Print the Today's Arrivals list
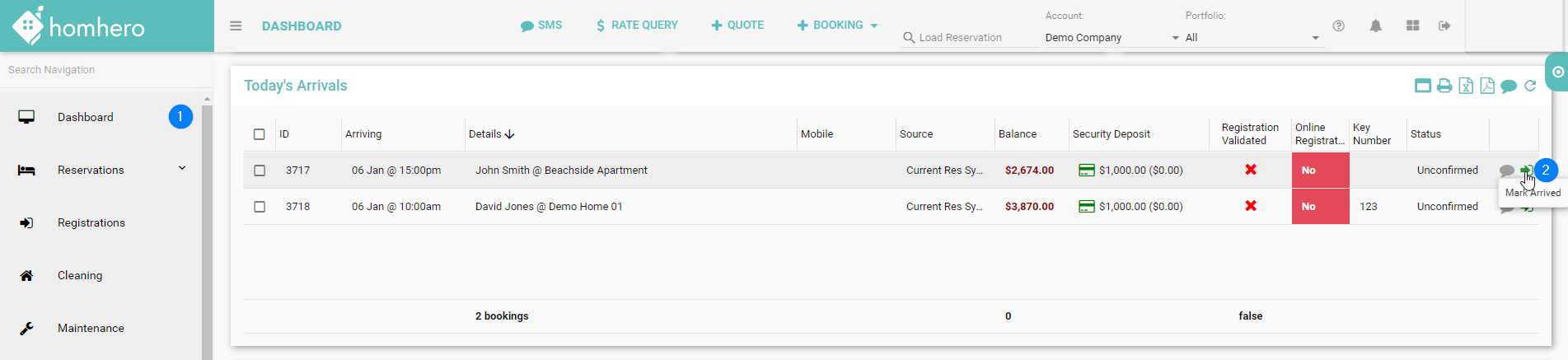The width and height of the screenshot is (1568, 360). (x=1444, y=86)
